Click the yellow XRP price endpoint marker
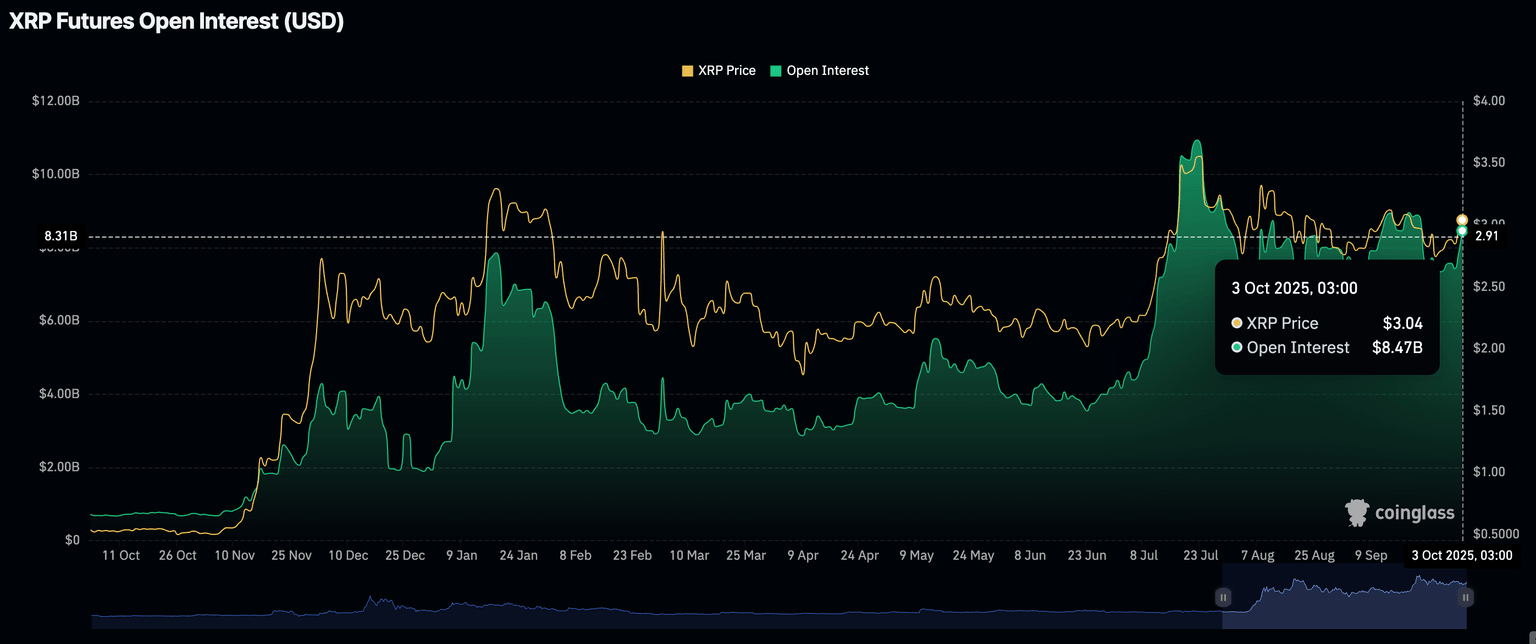 click(x=1462, y=219)
